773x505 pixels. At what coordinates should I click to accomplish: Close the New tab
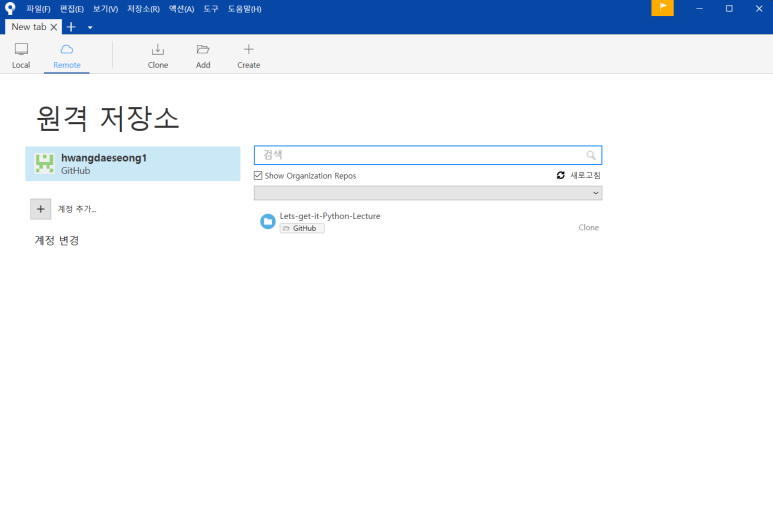[54, 27]
